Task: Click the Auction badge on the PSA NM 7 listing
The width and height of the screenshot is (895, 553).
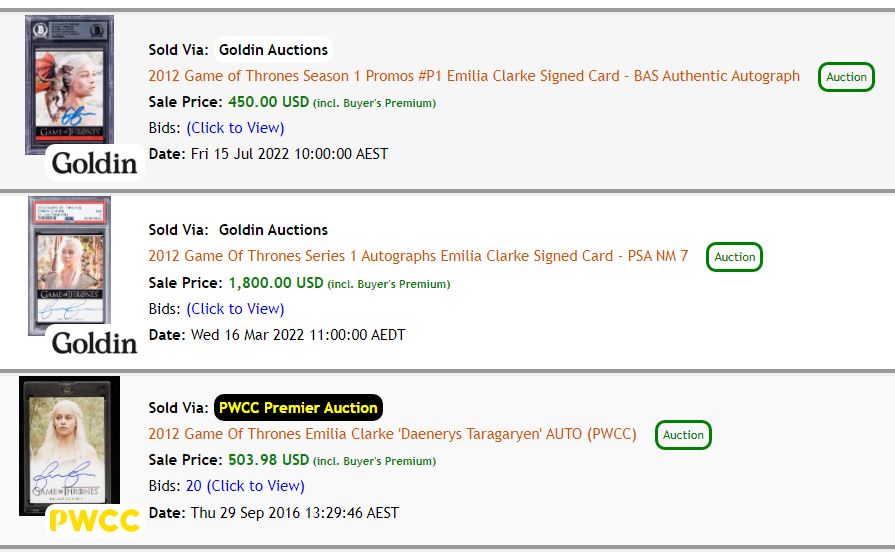Action: (734, 257)
